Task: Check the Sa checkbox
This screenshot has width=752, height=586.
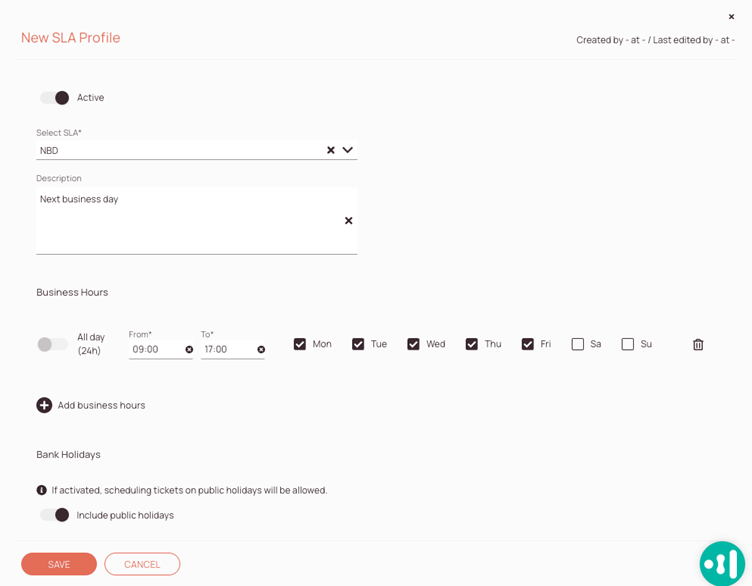Action: click(x=578, y=344)
